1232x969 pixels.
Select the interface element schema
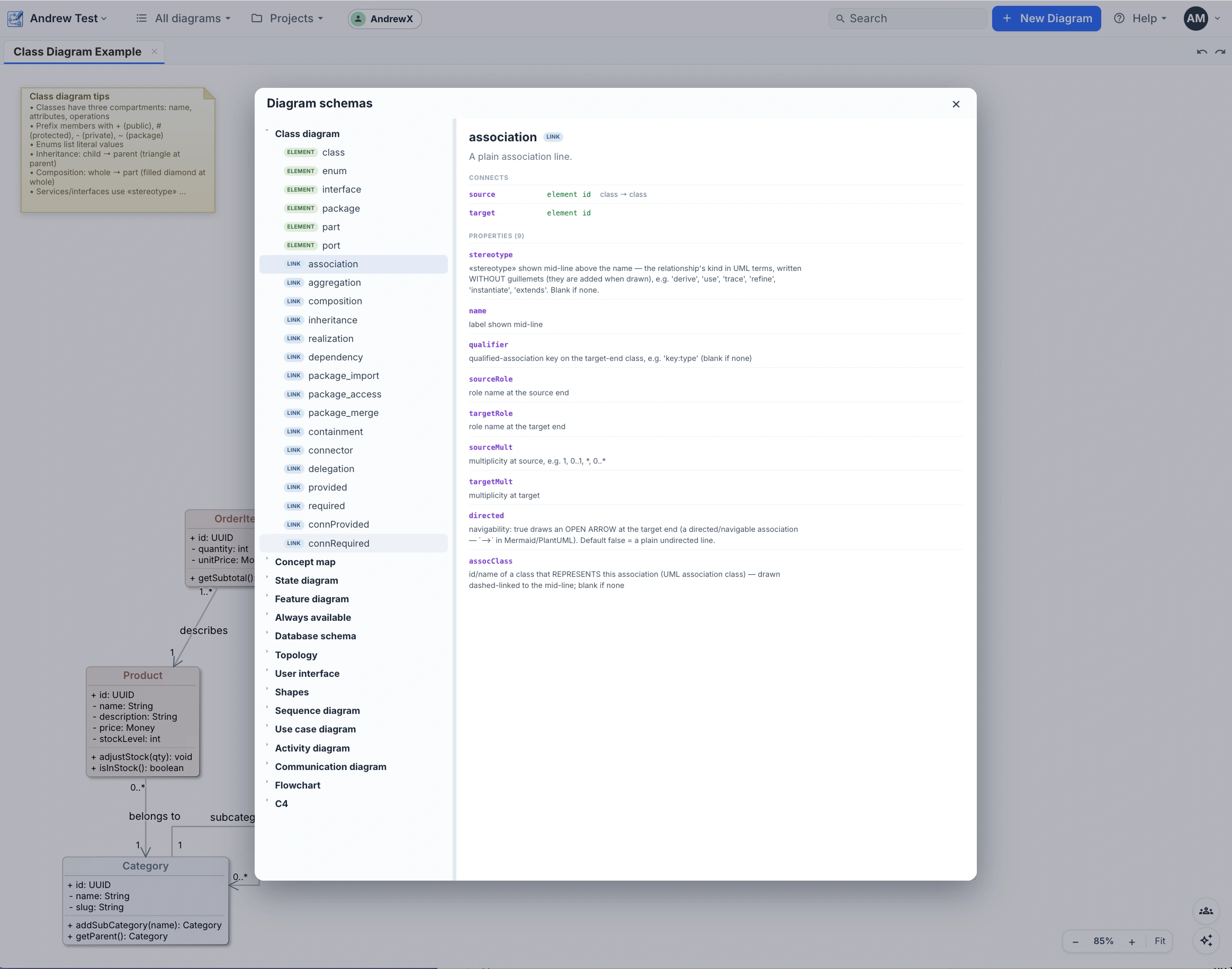(354, 189)
